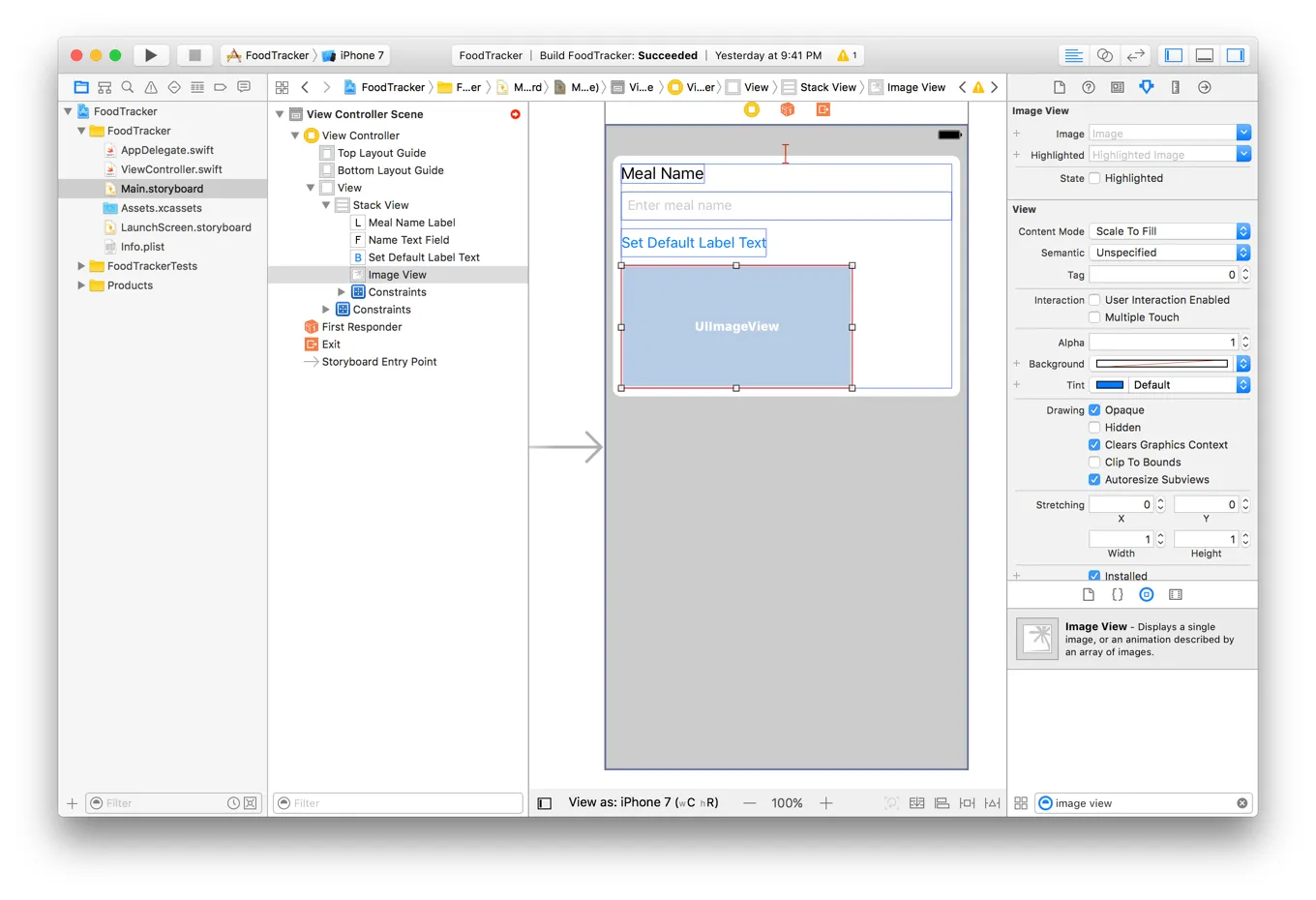Open the related items grid menu
Image resolution: width=1316 pixels, height=900 pixels.
282,87
